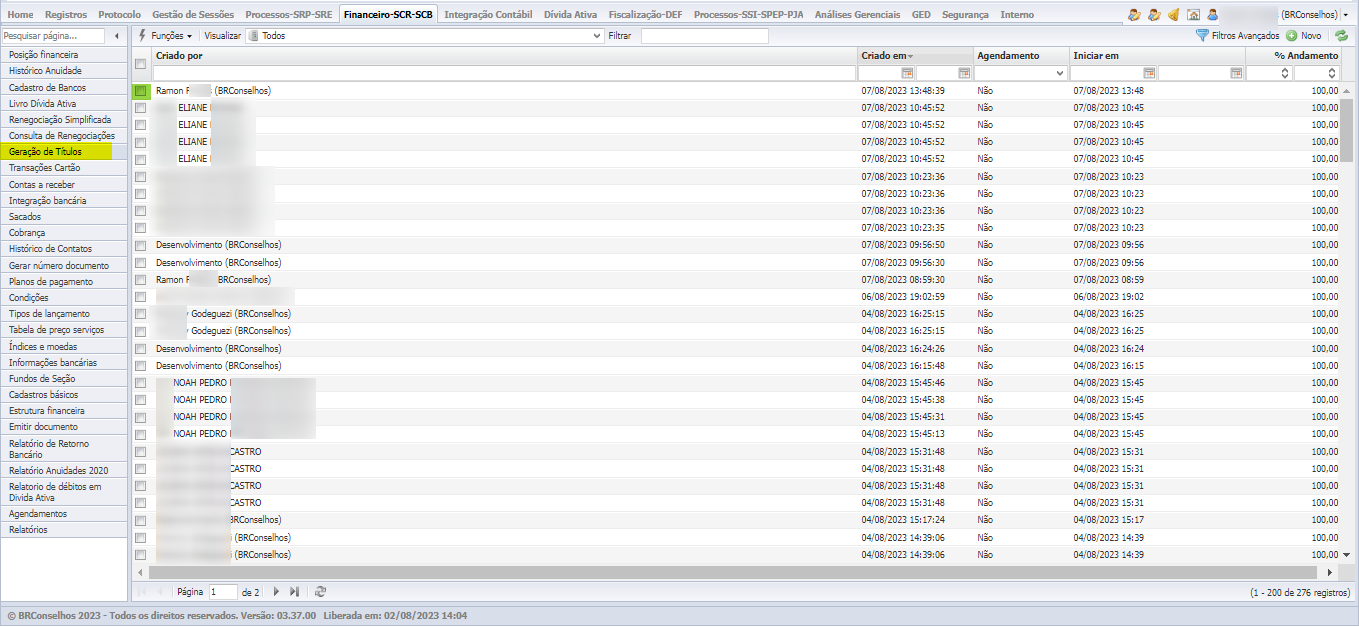This screenshot has height=627, width=1359.
Task: Open Agendamentos in sidebar
Action: 64,513
